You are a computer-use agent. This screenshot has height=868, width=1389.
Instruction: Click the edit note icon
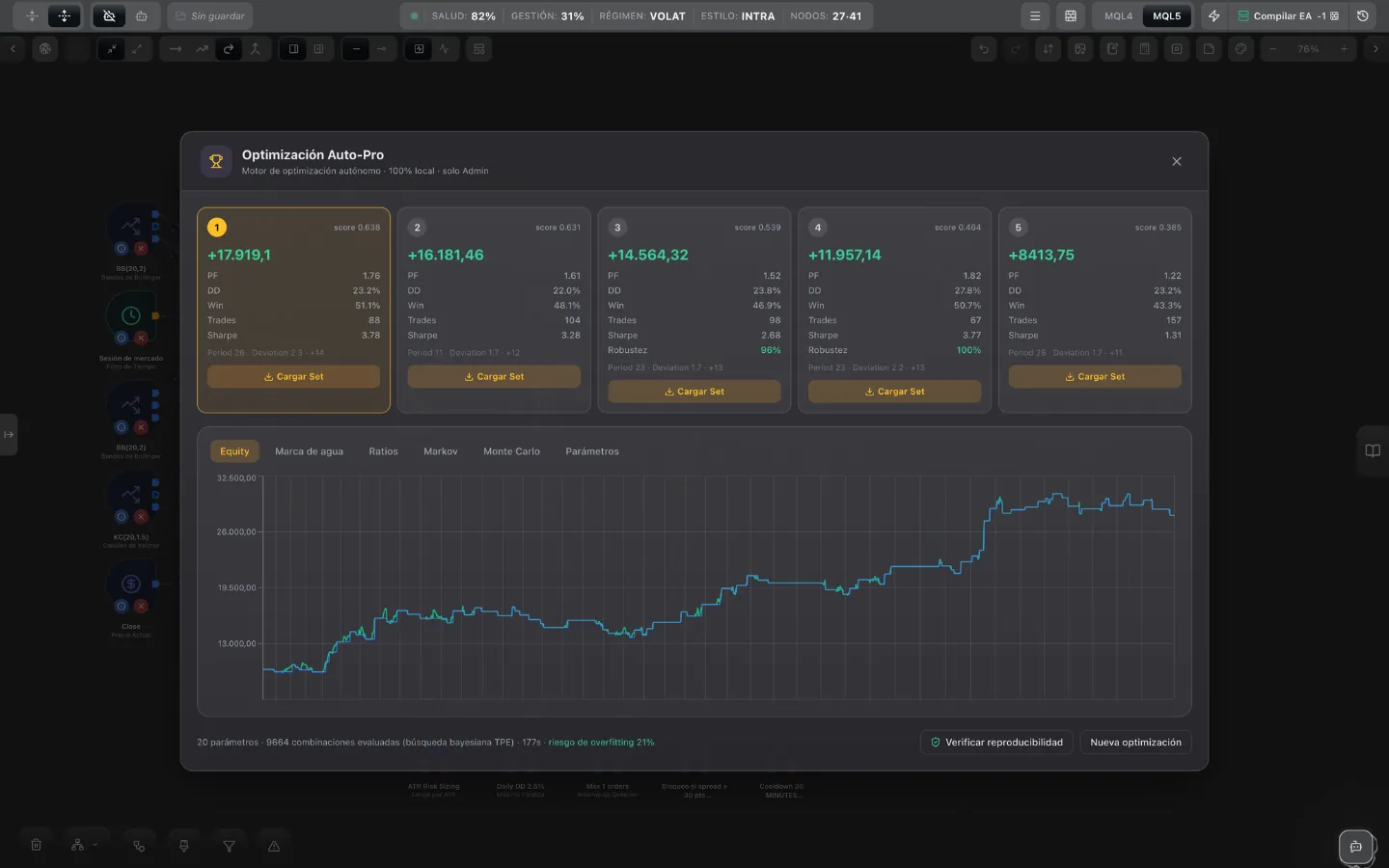(1112, 49)
